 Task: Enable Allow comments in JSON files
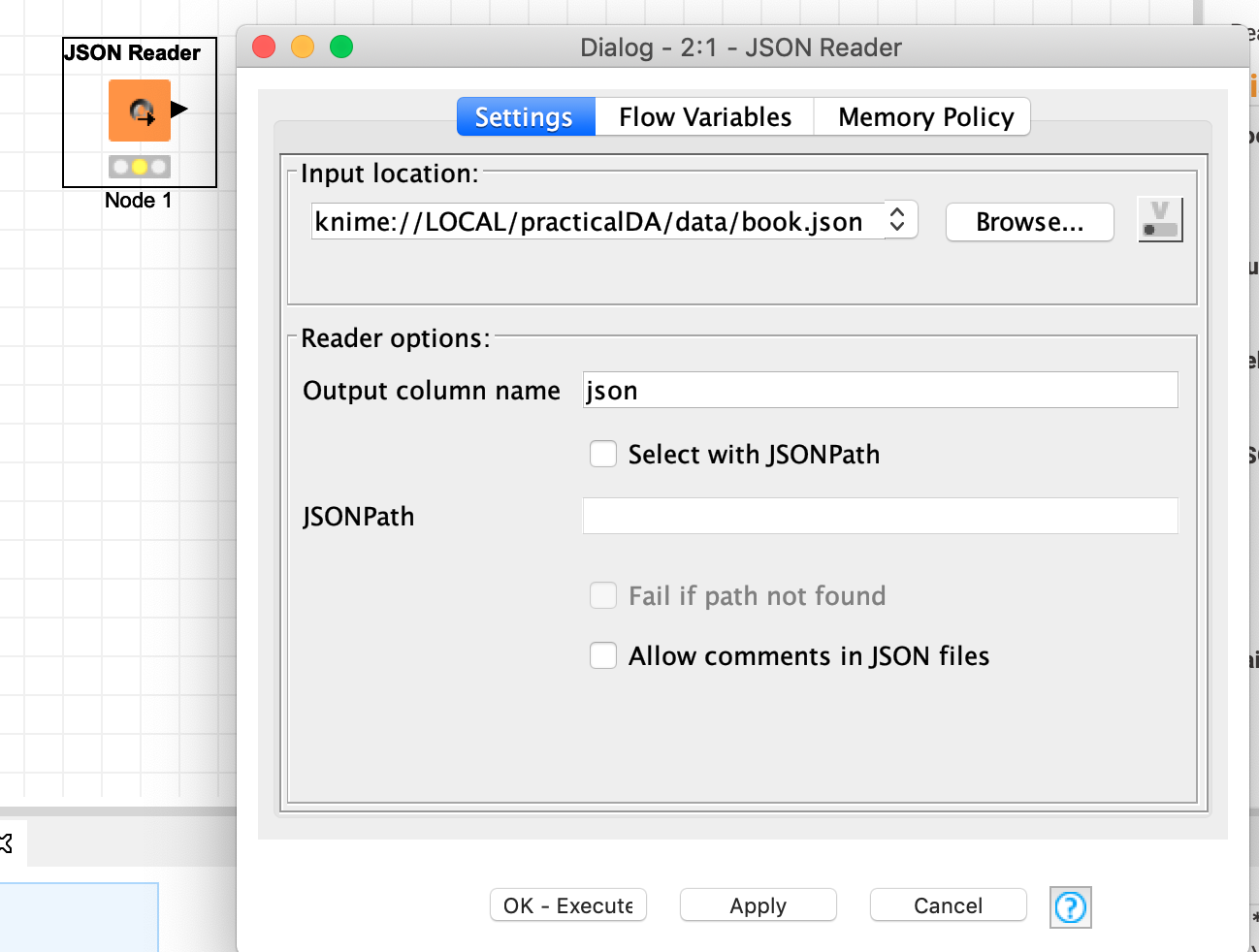603,656
